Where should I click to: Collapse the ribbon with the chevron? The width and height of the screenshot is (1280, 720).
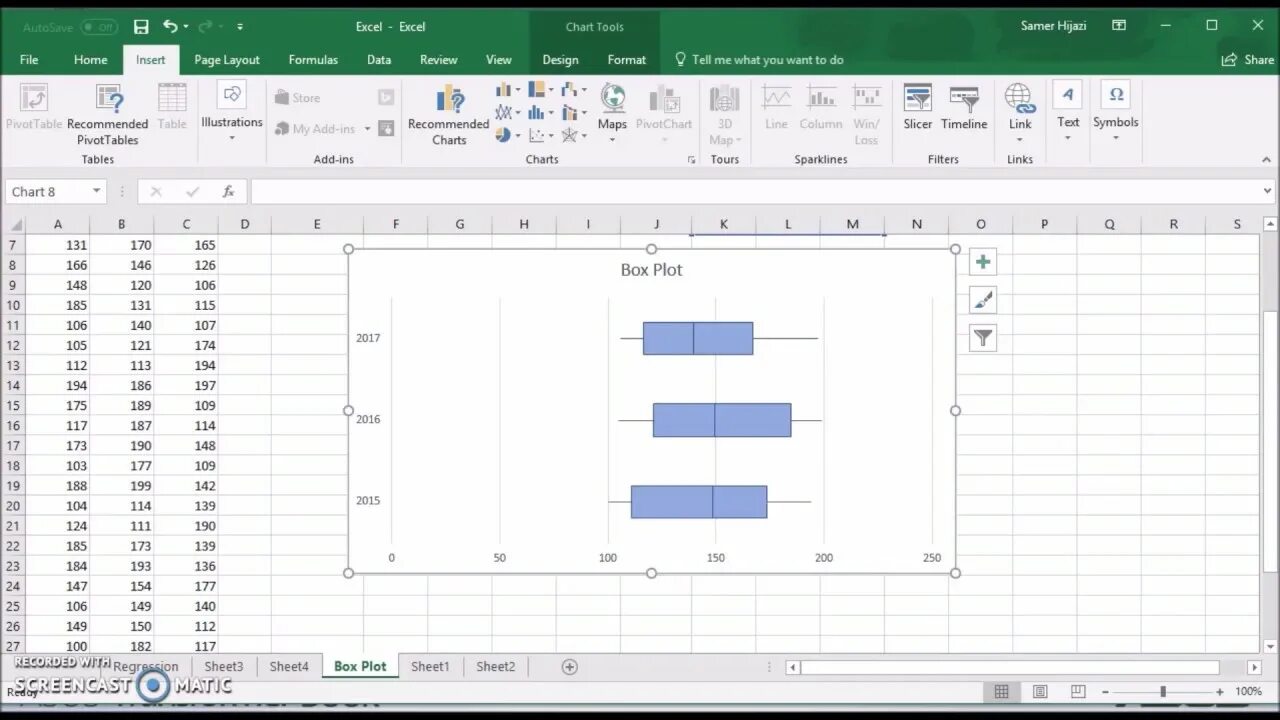(1267, 160)
